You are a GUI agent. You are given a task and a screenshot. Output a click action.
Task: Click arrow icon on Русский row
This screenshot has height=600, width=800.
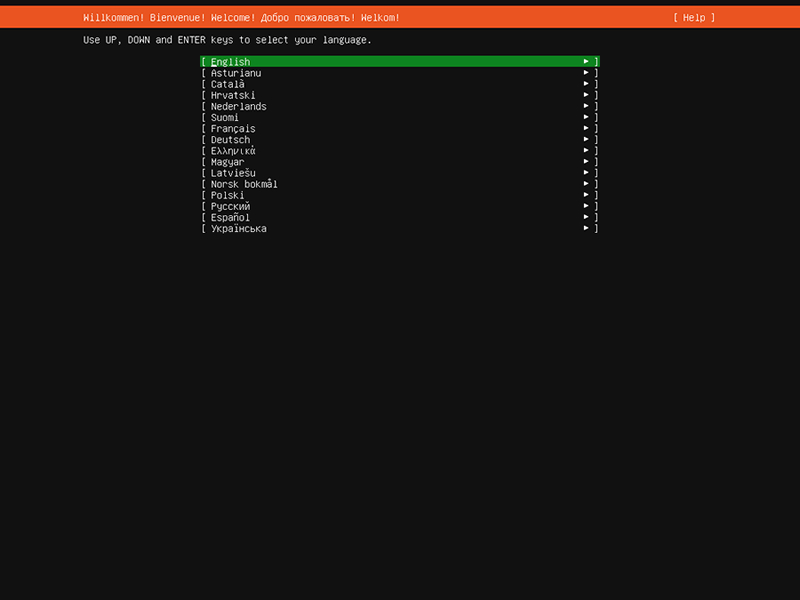[586, 206]
